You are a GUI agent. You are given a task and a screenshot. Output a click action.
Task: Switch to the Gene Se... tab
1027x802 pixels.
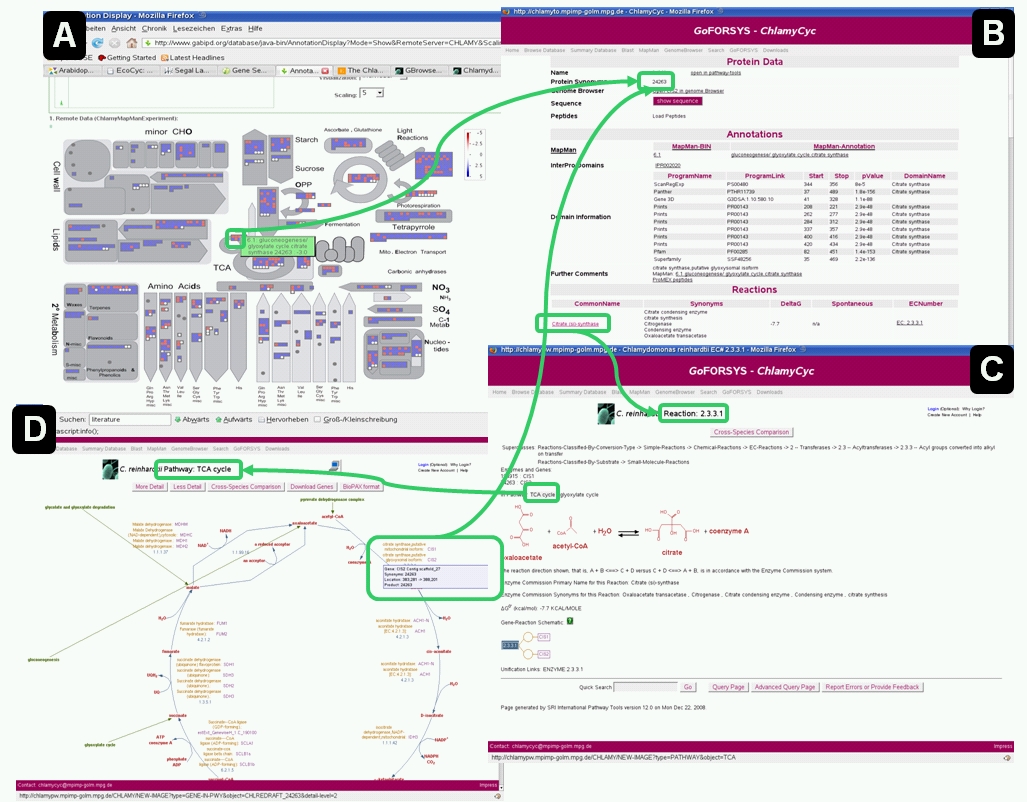pyautogui.click(x=244, y=71)
